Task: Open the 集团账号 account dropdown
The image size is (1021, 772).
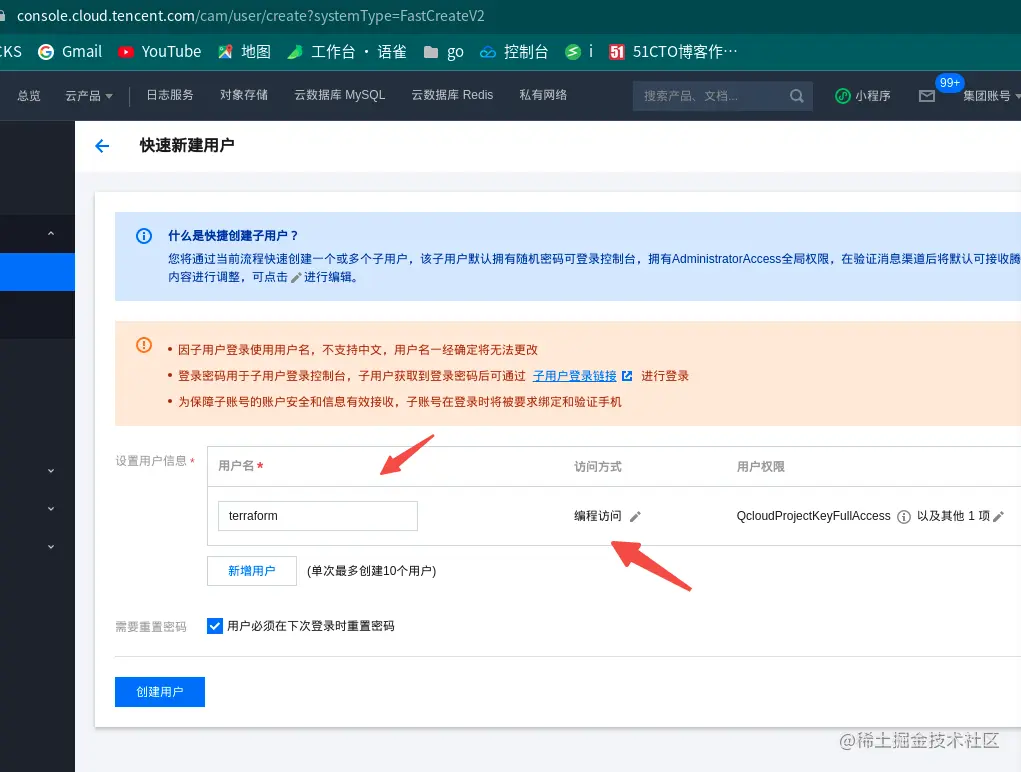Action: click(992, 96)
